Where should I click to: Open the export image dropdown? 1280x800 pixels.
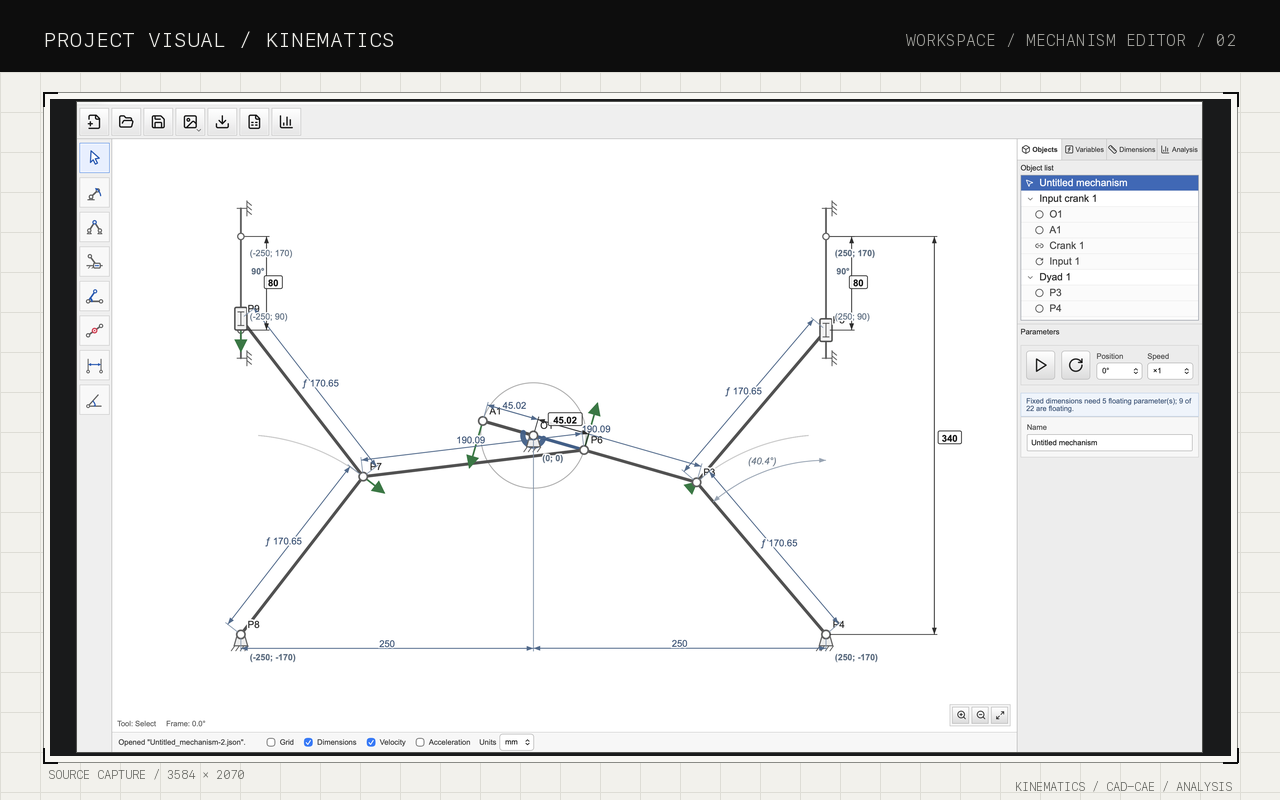(190, 122)
